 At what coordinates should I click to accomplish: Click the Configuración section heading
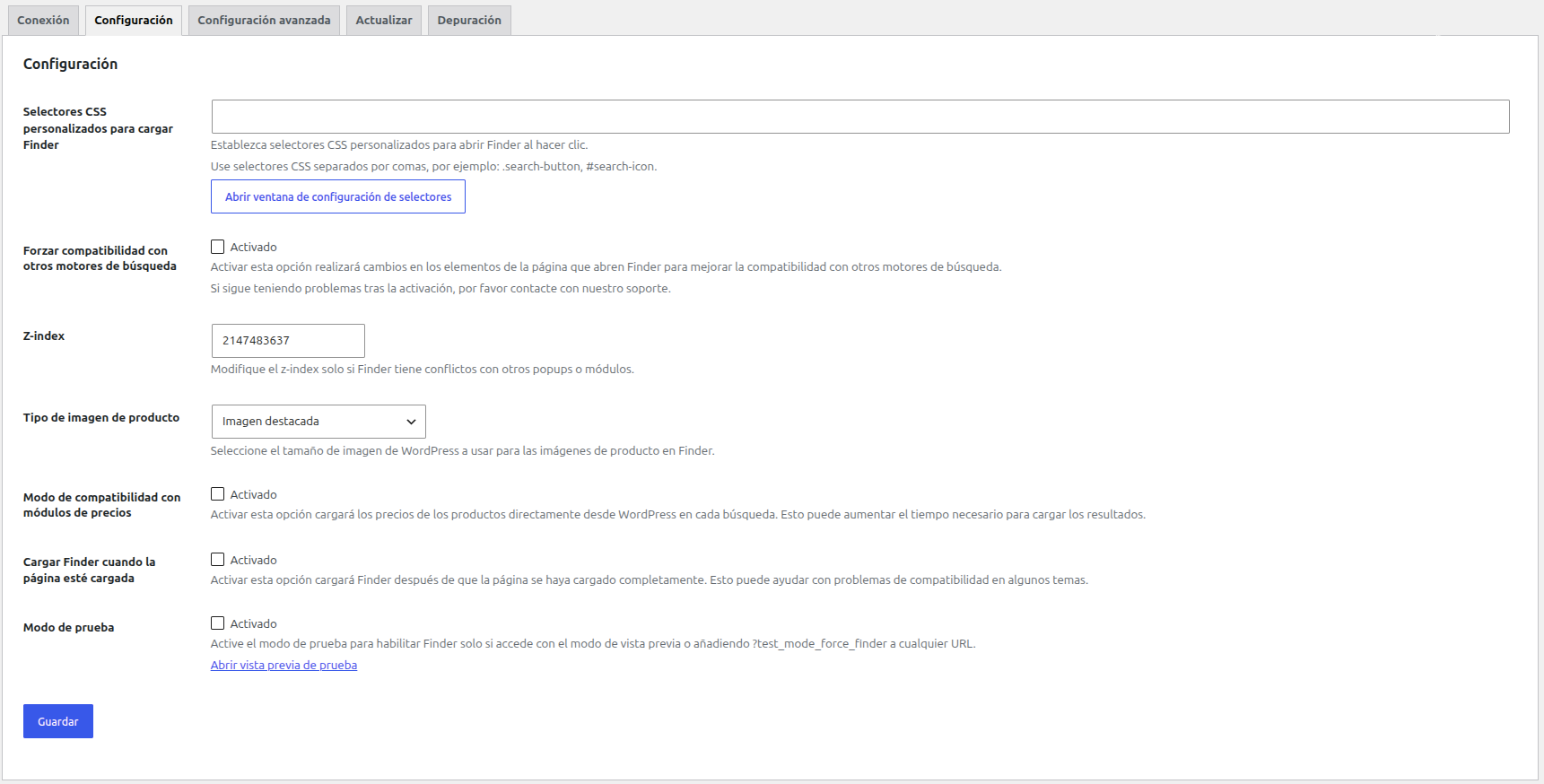[x=71, y=64]
